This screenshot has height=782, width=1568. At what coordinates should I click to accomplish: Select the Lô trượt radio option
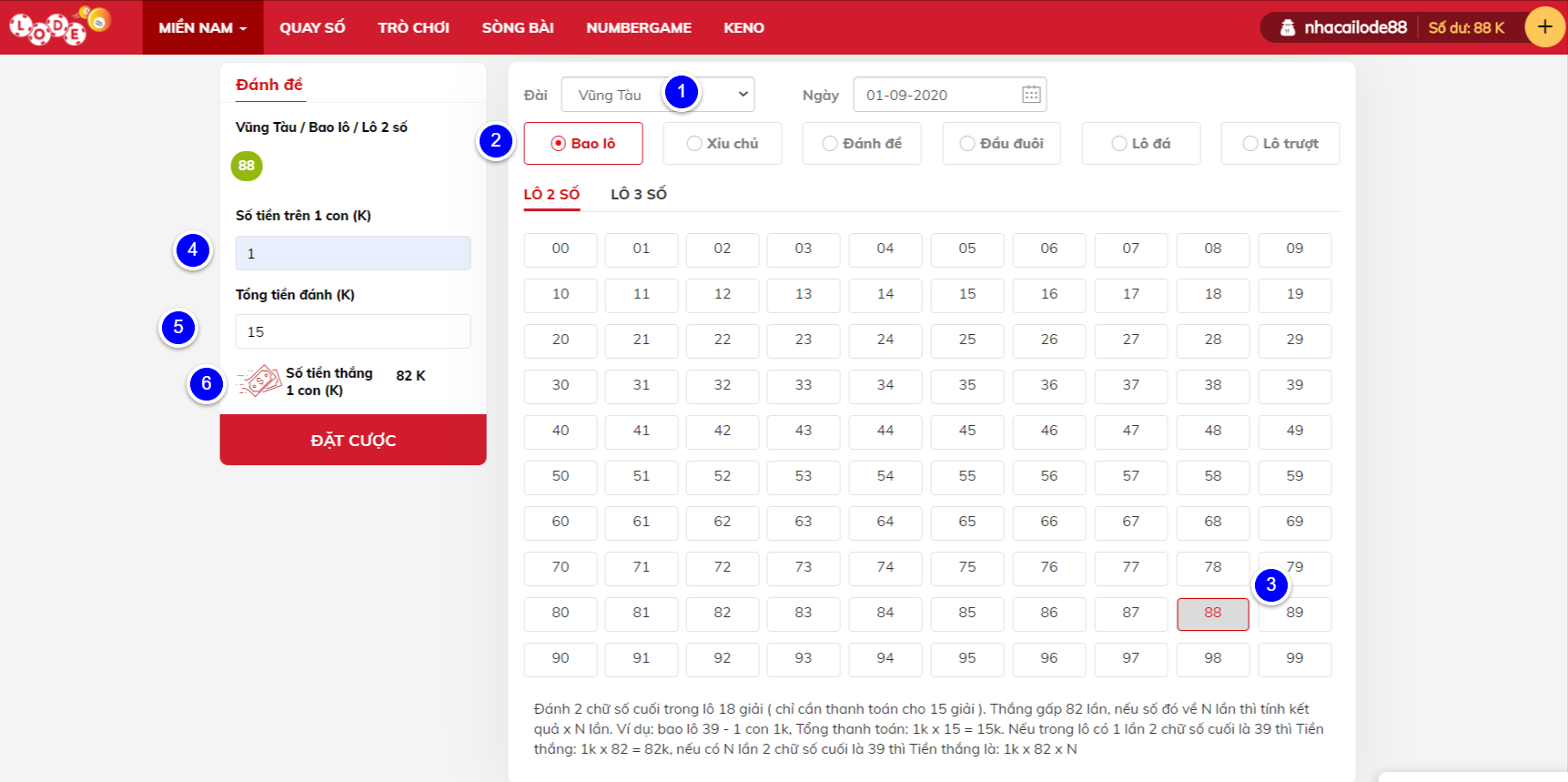pos(1280,143)
